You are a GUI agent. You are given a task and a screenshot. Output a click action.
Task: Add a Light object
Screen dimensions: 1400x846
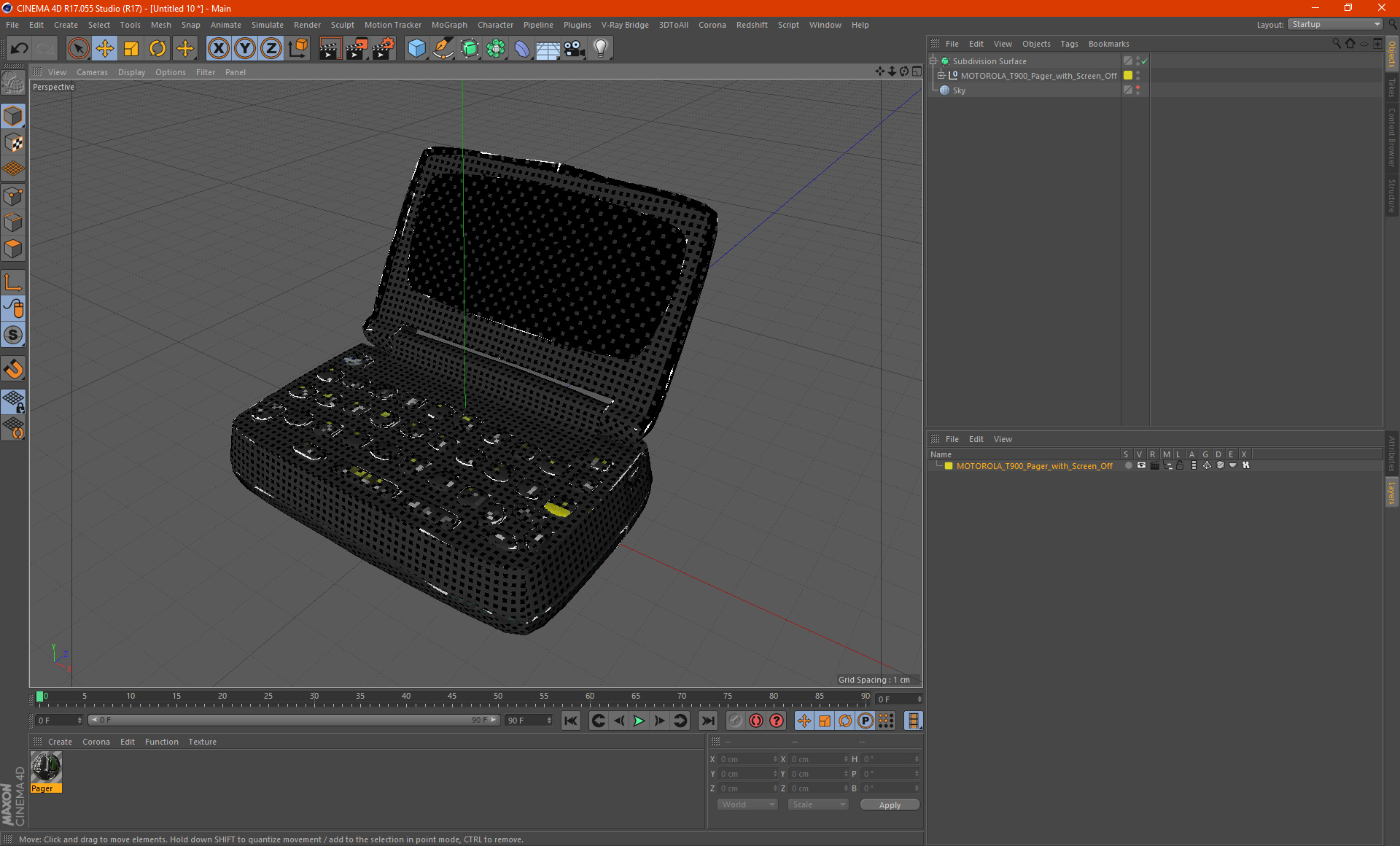click(x=601, y=49)
